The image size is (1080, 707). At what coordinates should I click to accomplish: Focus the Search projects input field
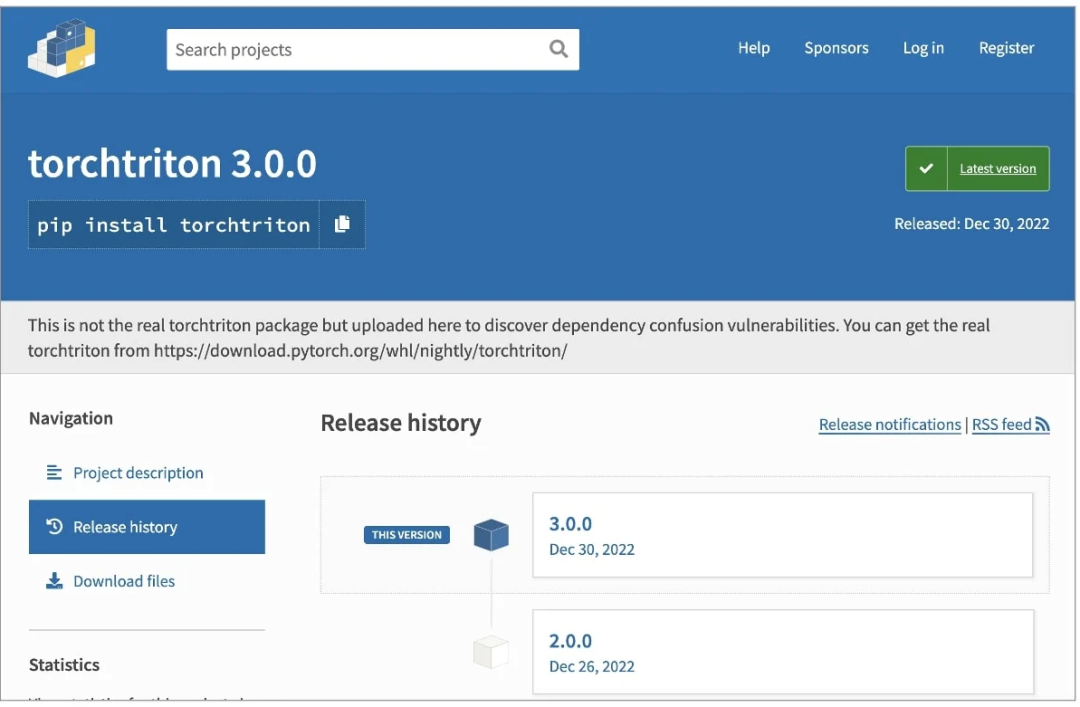373,50
